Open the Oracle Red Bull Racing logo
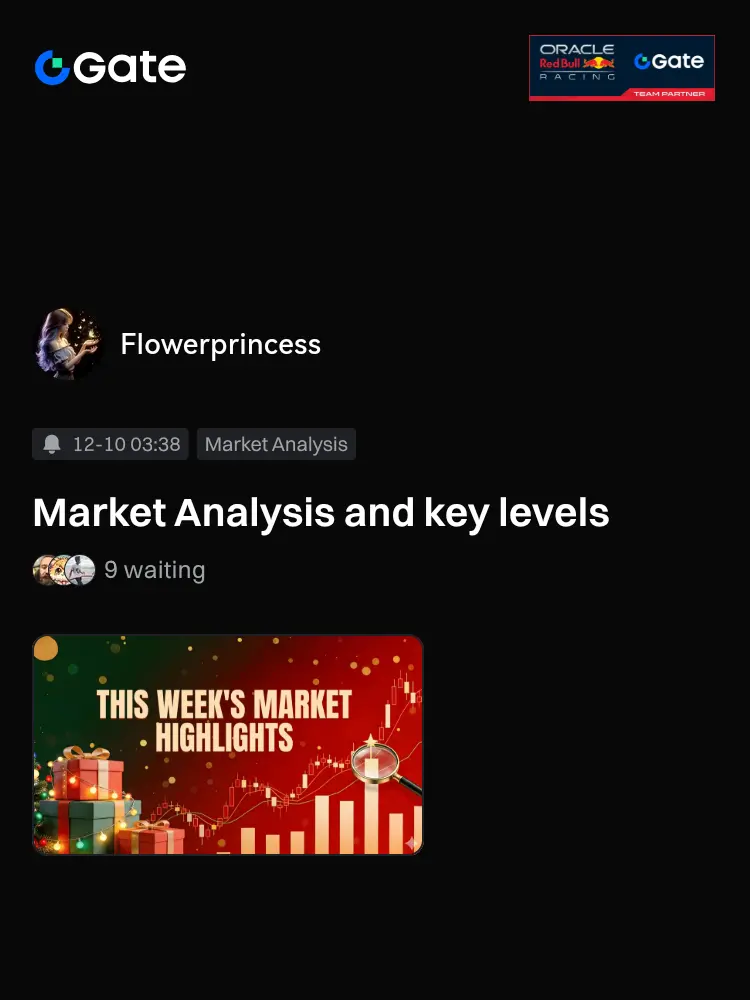Screen dimensions: 750x1000 pyautogui.click(x=577, y=62)
